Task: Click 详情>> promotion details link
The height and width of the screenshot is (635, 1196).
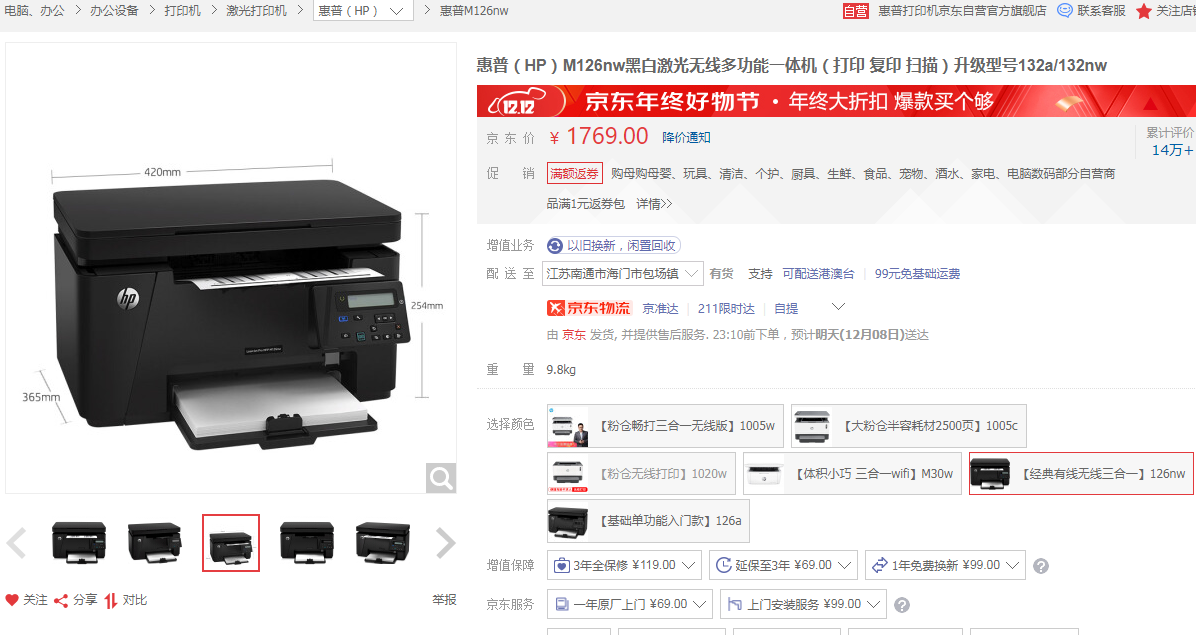Action: point(654,204)
